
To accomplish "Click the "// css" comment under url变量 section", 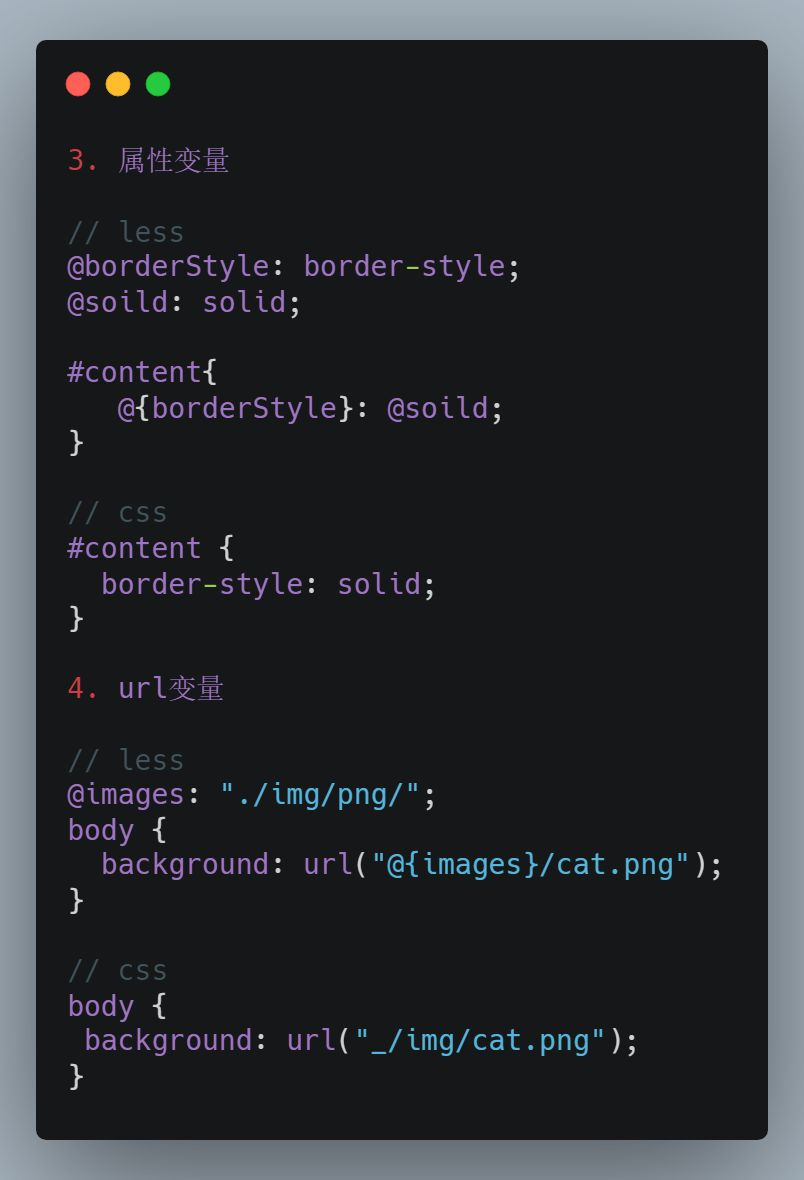I will (118, 970).
